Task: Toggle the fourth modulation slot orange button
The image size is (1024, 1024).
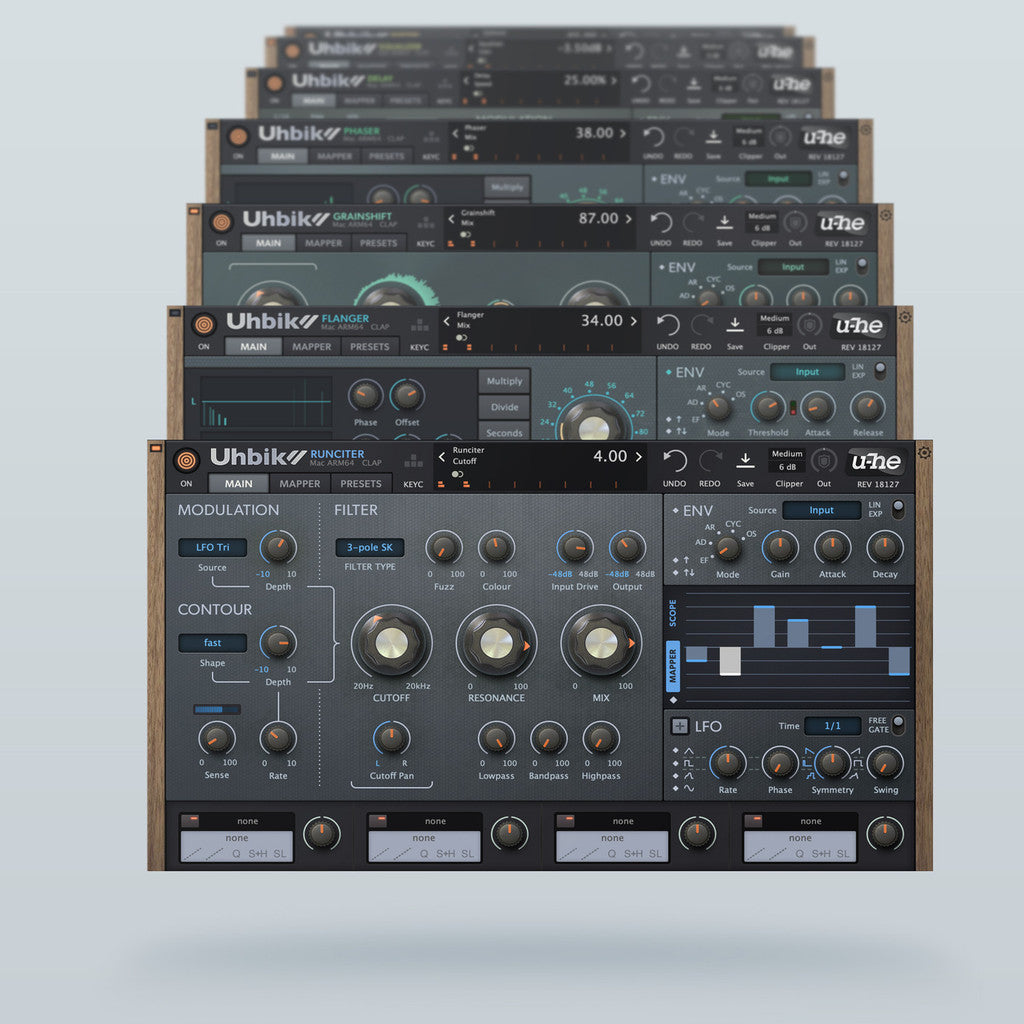Action: (753, 820)
